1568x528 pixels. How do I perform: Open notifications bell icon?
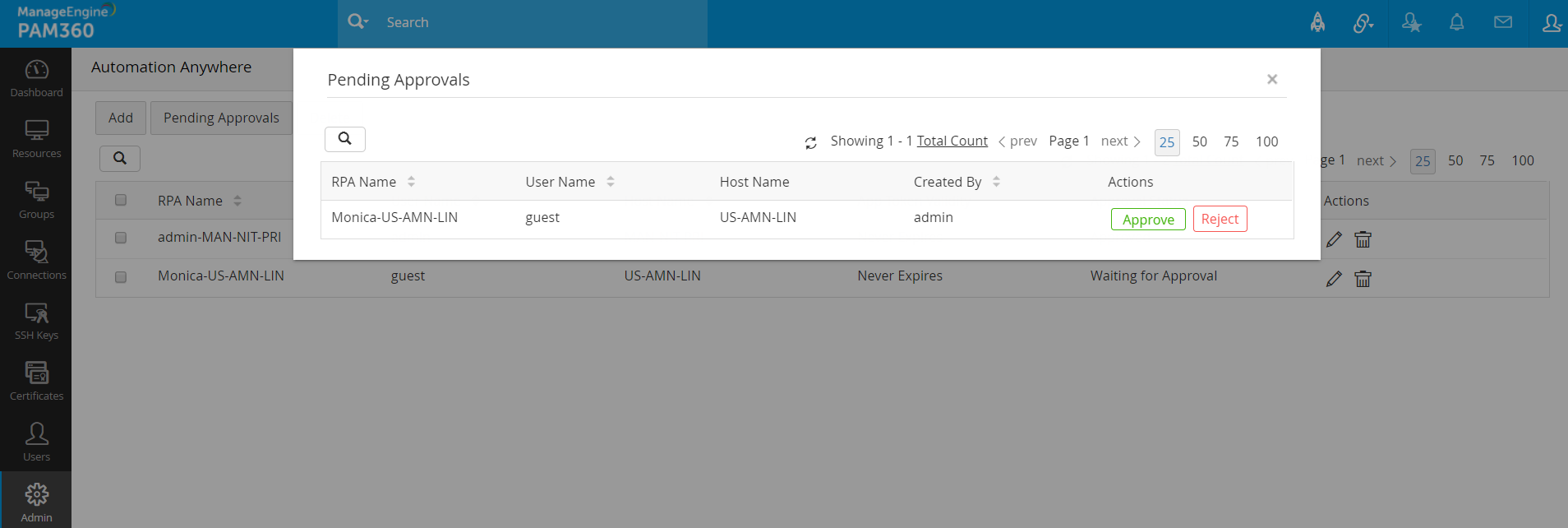1456,22
